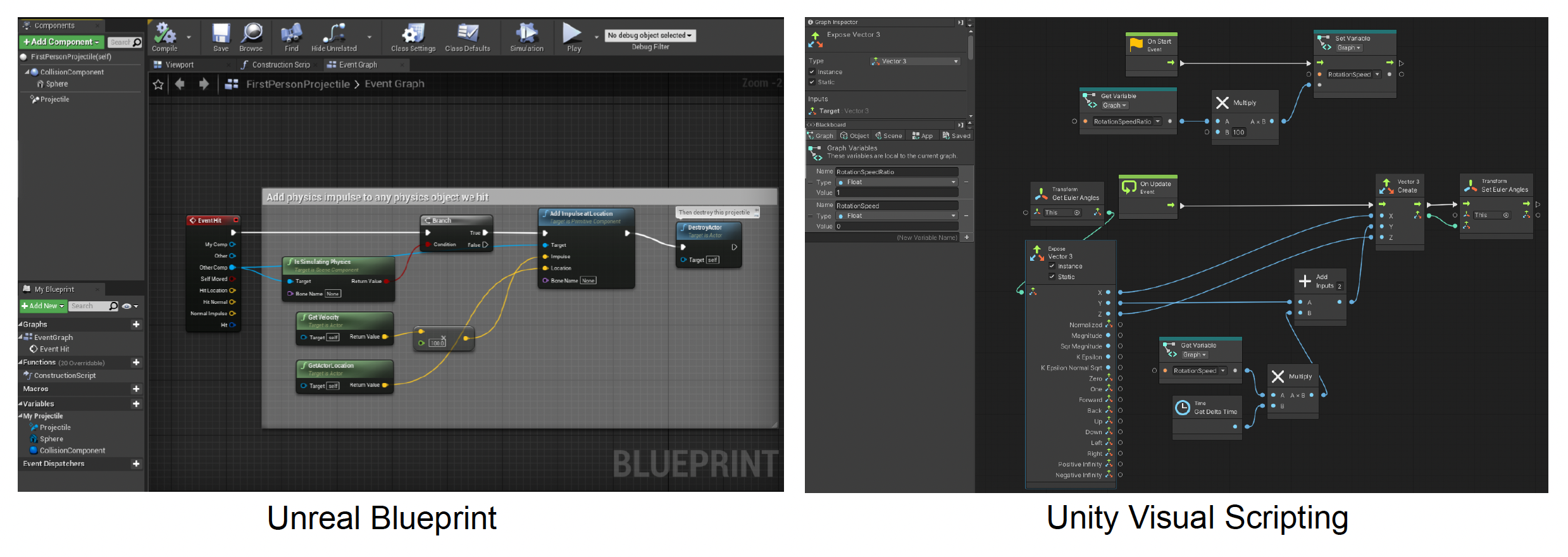Start Simulation from the toolbar
Image resolution: width=1568 pixels, height=557 pixels.
pos(526,34)
